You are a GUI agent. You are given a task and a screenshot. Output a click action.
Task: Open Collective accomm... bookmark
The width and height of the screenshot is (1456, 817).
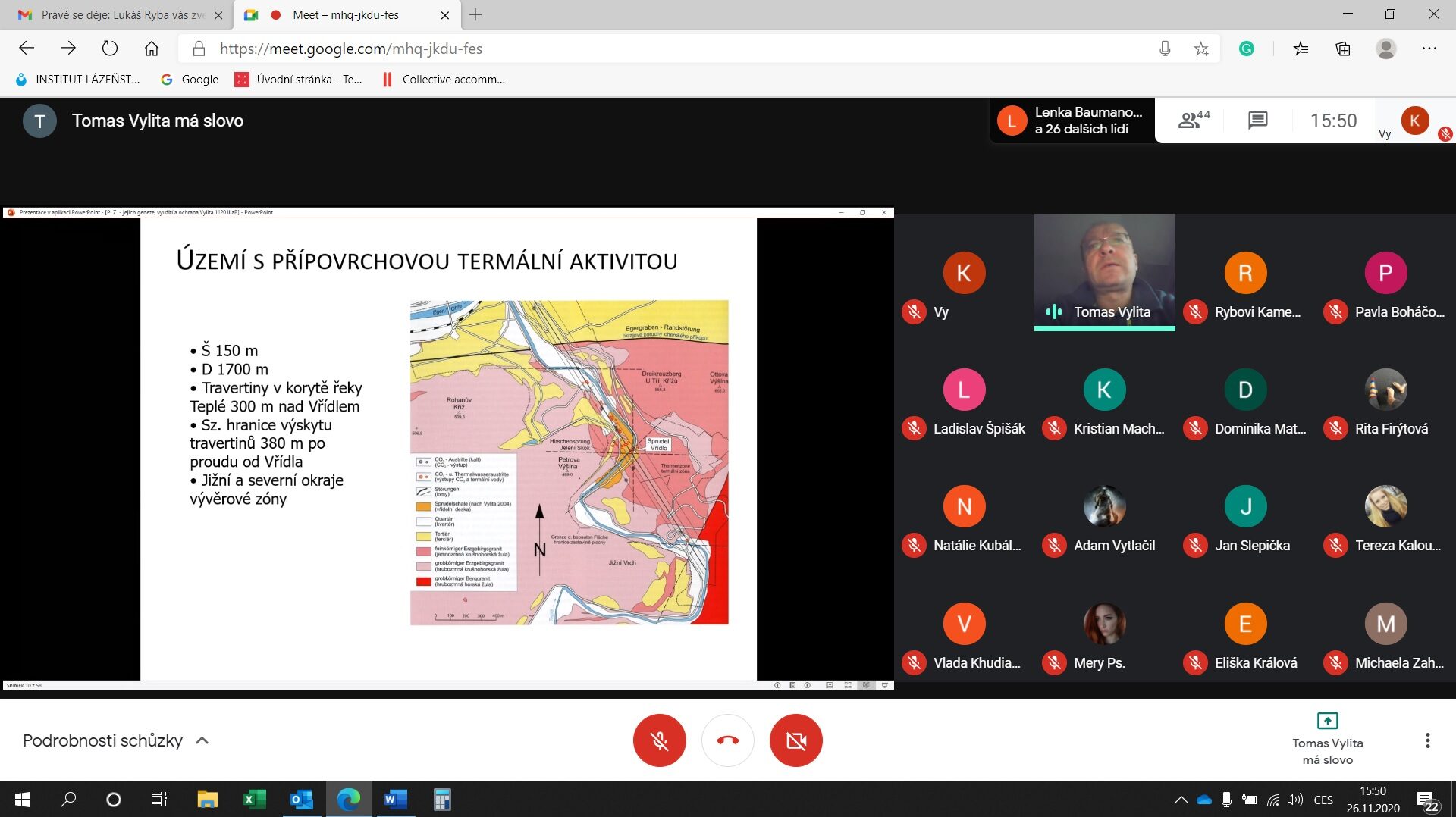tap(444, 80)
